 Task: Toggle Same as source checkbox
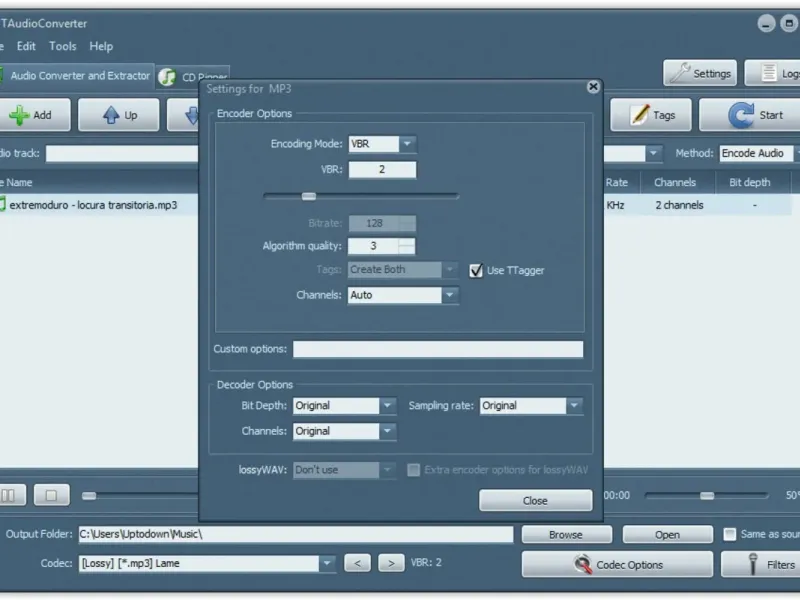[x=730, y=534]
